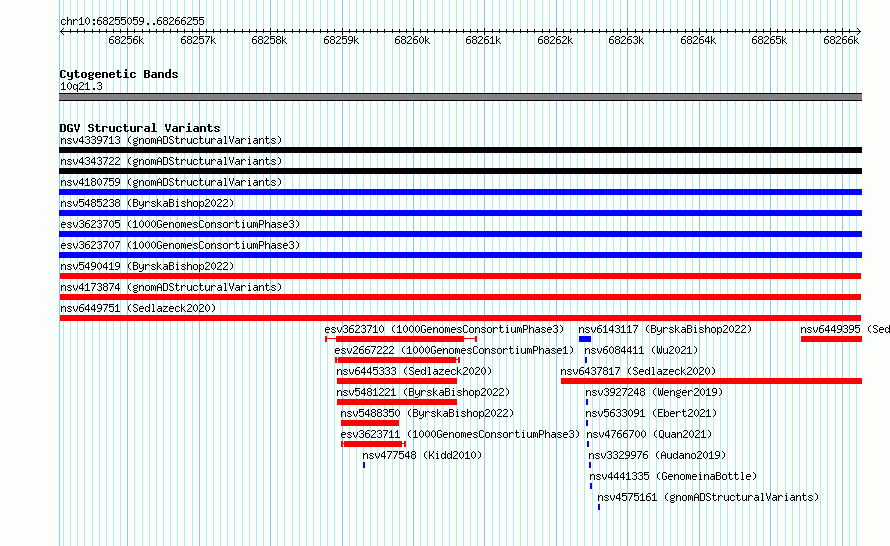Click the chr10:68255059..68266255 coordinates label
The image size is (890, 546).
click(x=132, y=21)
